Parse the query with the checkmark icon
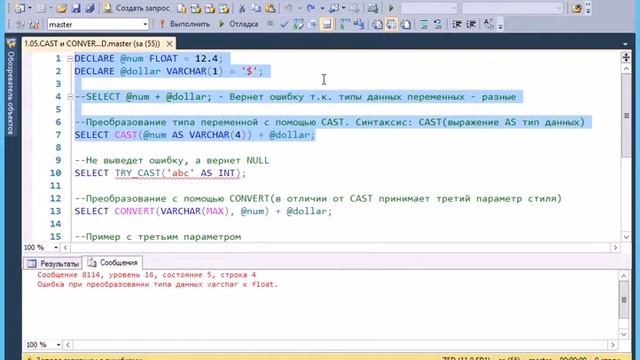640x360 pixels. pos(284,24)
